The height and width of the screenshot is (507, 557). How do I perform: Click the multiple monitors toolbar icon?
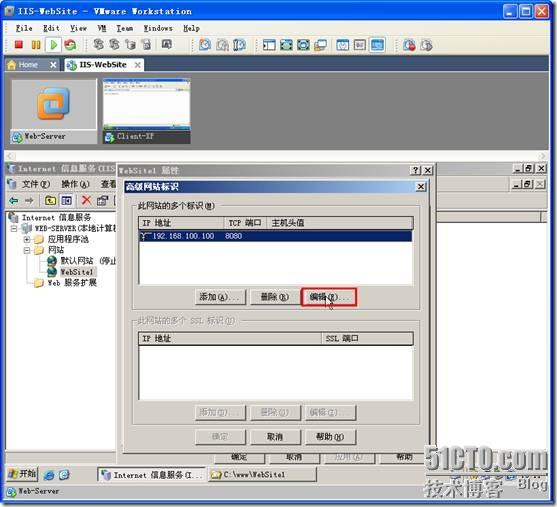(320, 45)
